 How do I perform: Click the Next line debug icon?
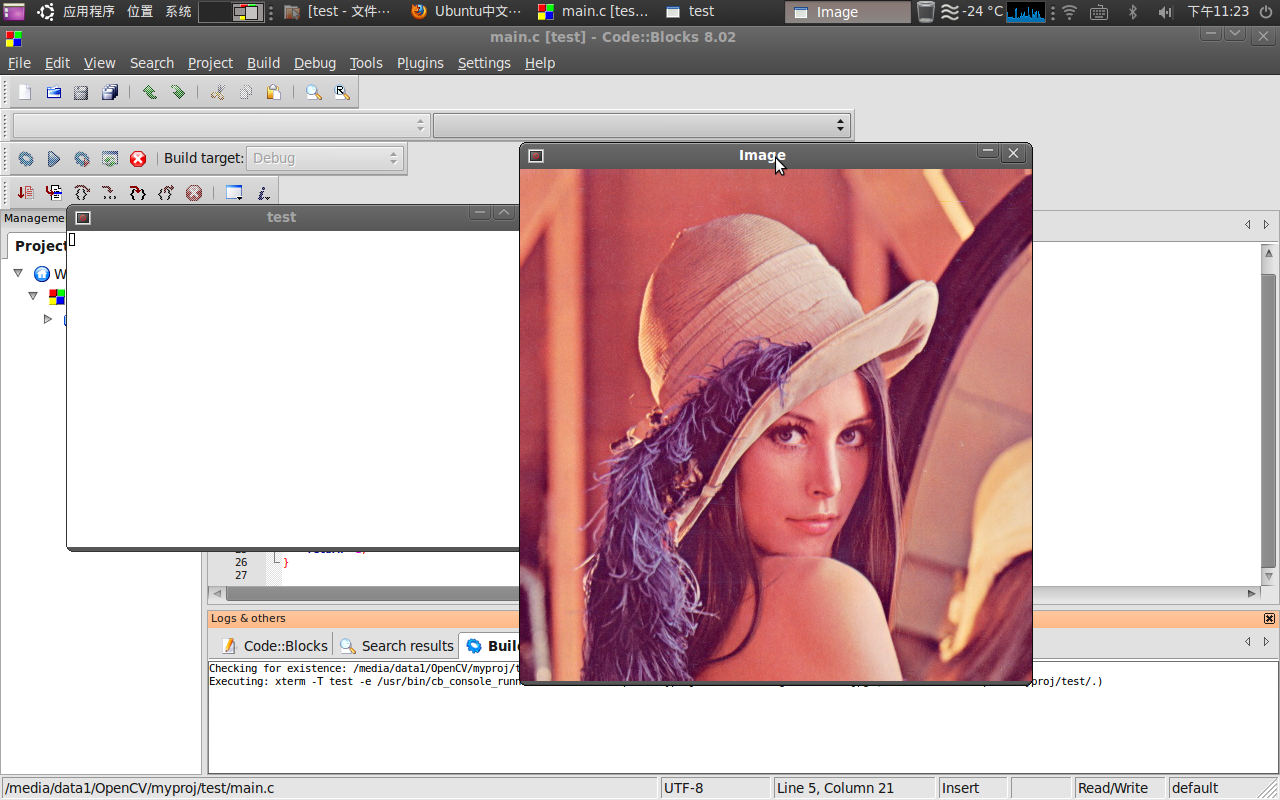coord(82,193)
